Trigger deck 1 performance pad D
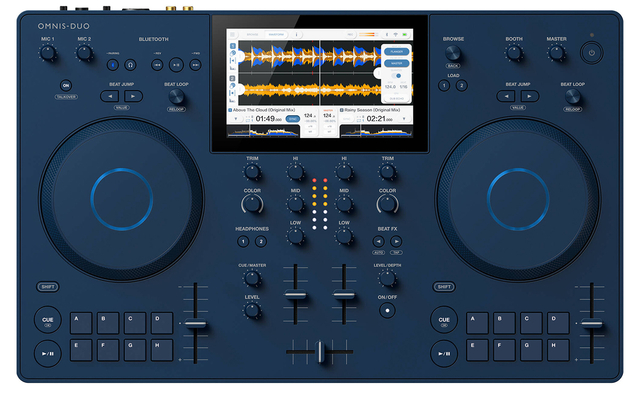Image resolution: width=640 pixels, height=400 pixels. coord(162,323)
